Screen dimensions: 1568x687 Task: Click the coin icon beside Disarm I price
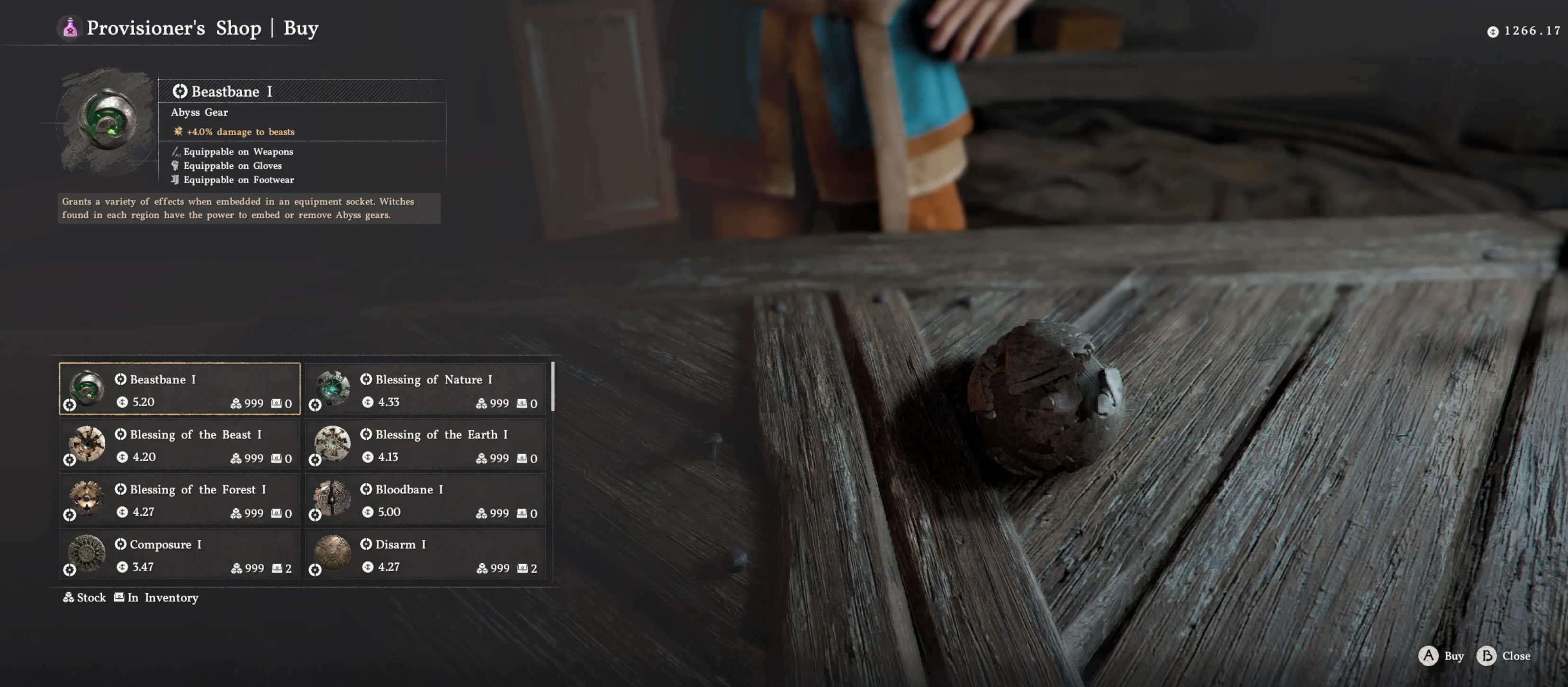[368, 566]
